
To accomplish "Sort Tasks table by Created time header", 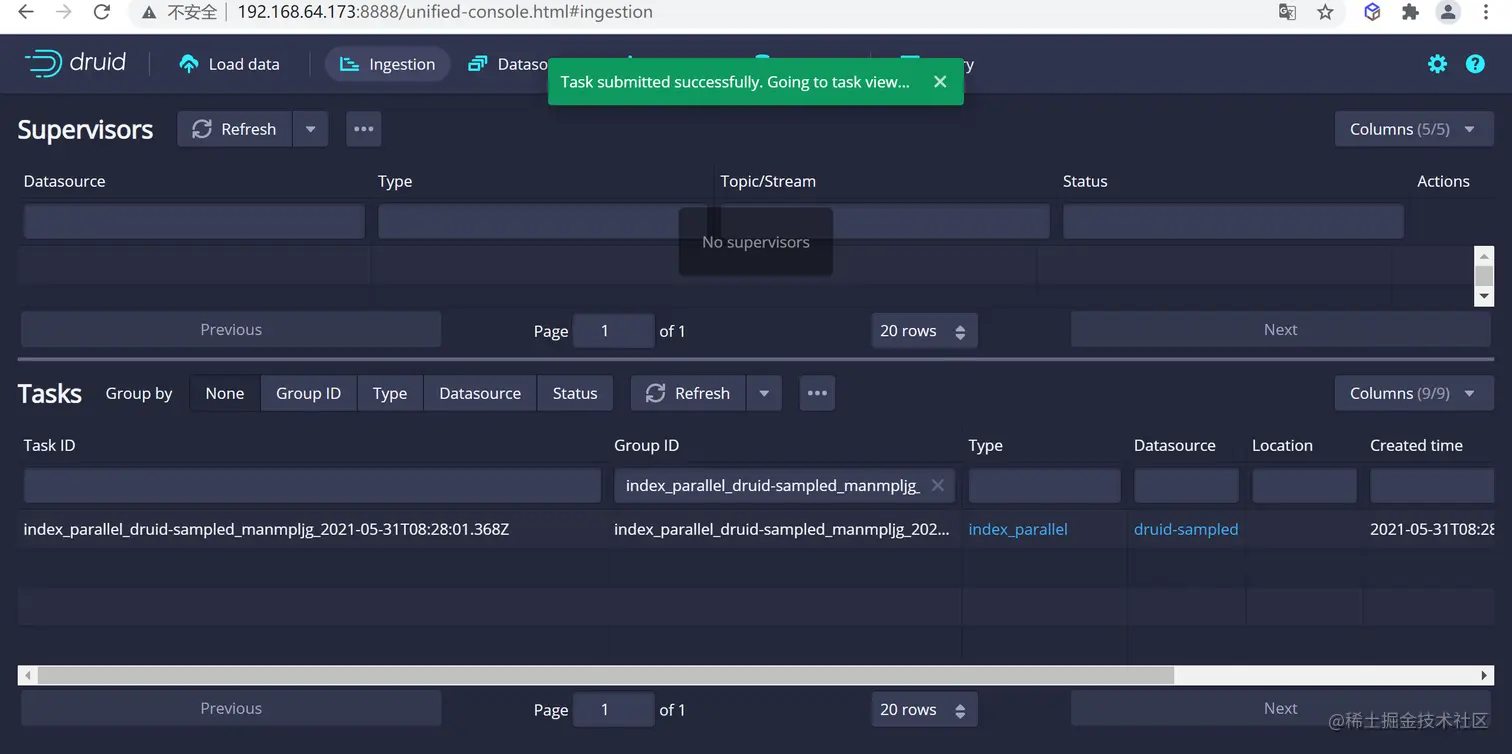I will click(x=1416, y=445).
